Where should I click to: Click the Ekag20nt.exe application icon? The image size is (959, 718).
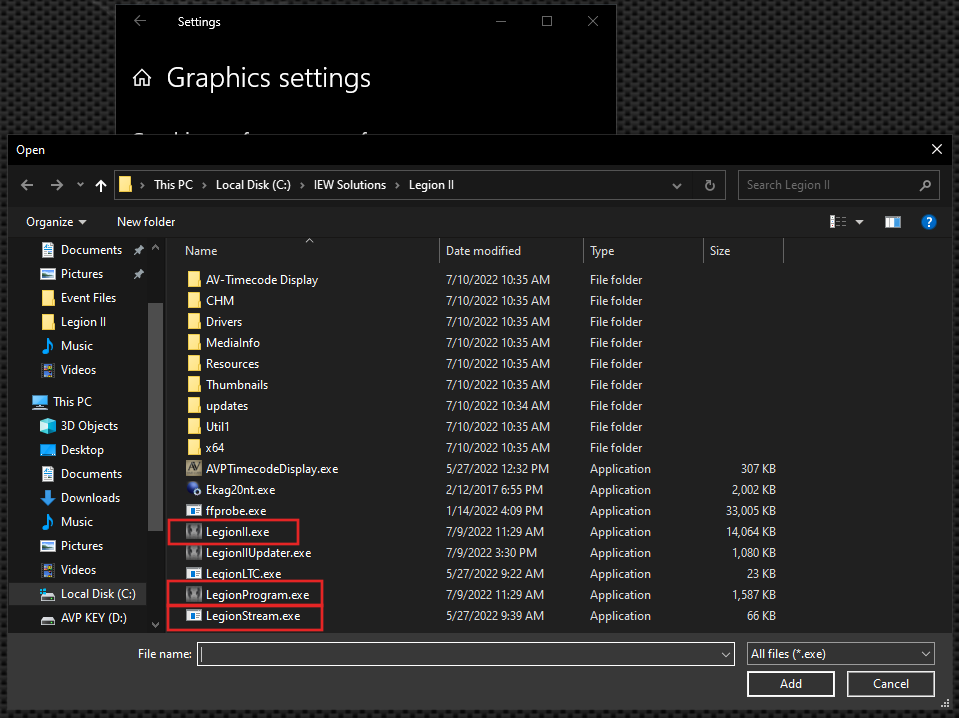195,490
